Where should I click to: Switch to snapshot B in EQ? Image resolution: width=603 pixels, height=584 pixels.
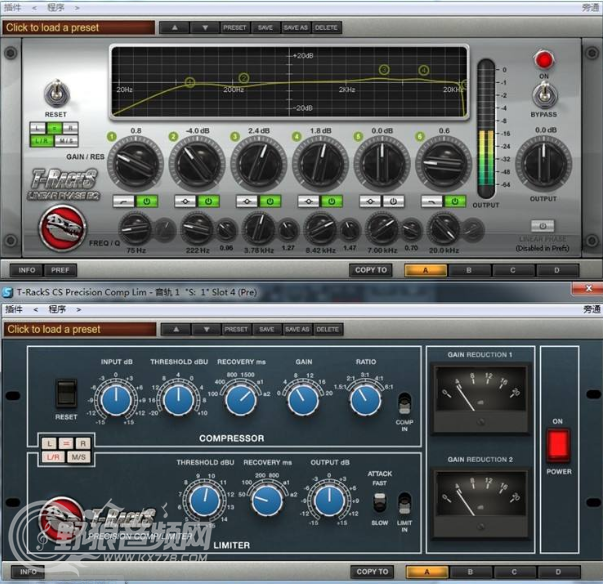(x=469, y=270)
